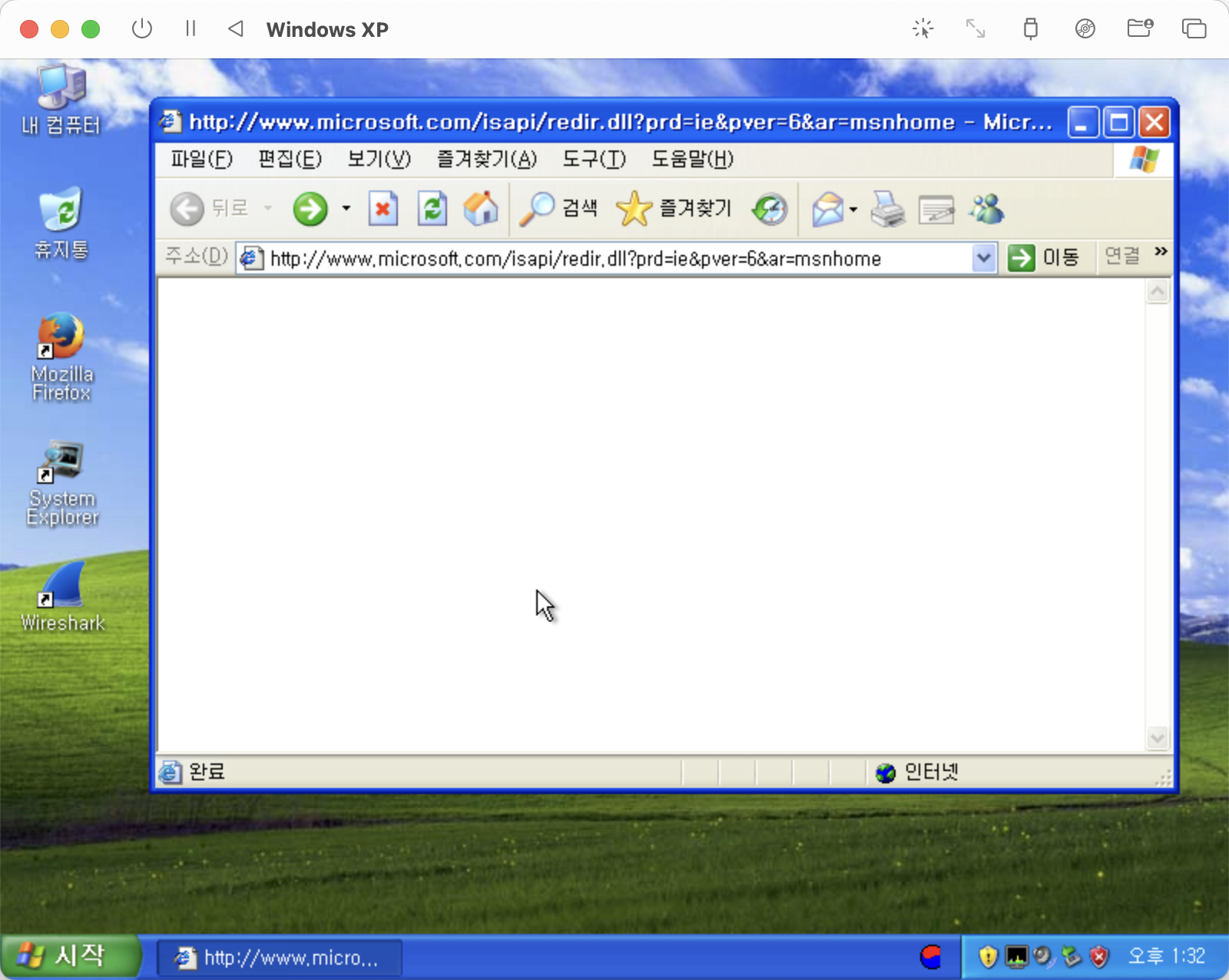Click the VM capture mouse cursor icon
The image size is (1229, 980).
(x=923, y=29)
